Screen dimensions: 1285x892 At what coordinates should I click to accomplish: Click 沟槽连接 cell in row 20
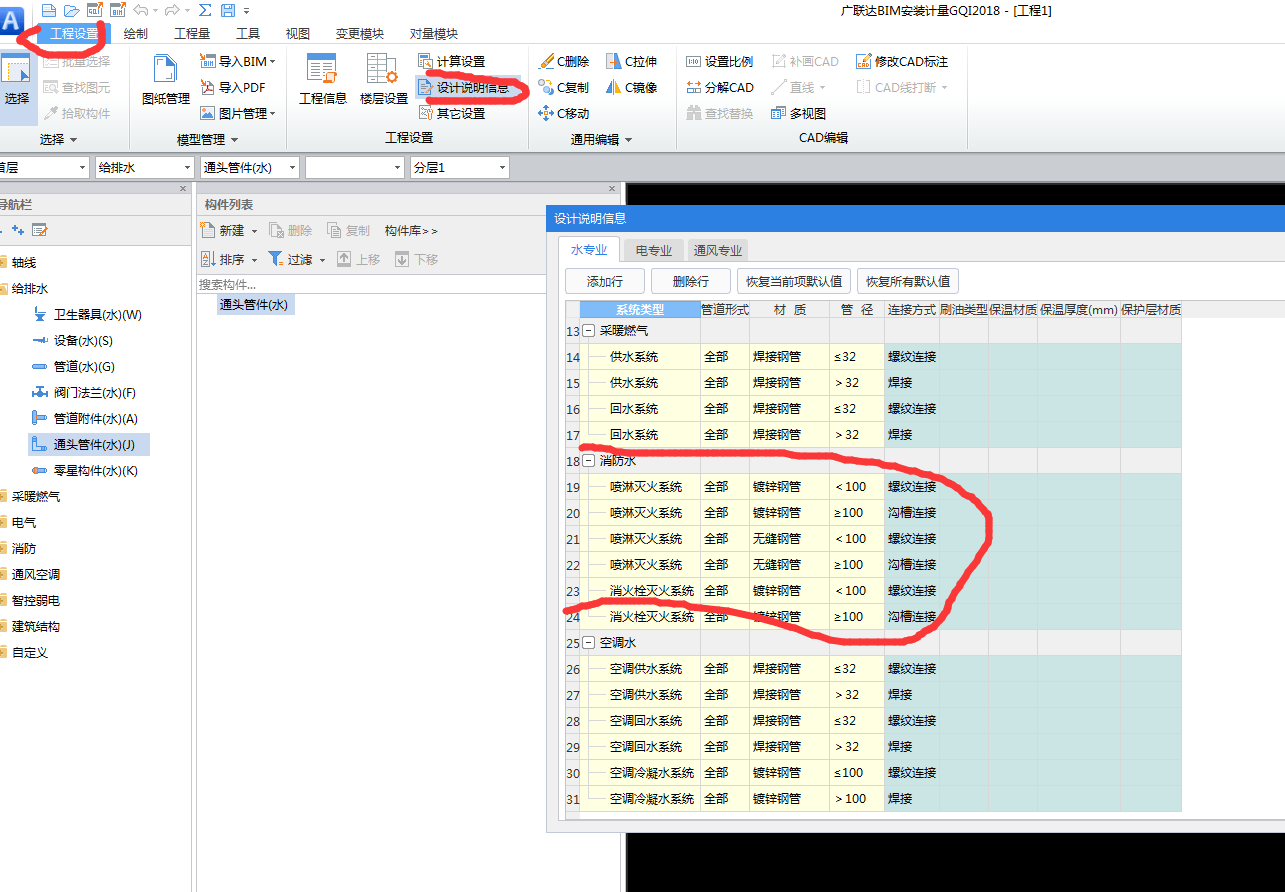point(912,513)
